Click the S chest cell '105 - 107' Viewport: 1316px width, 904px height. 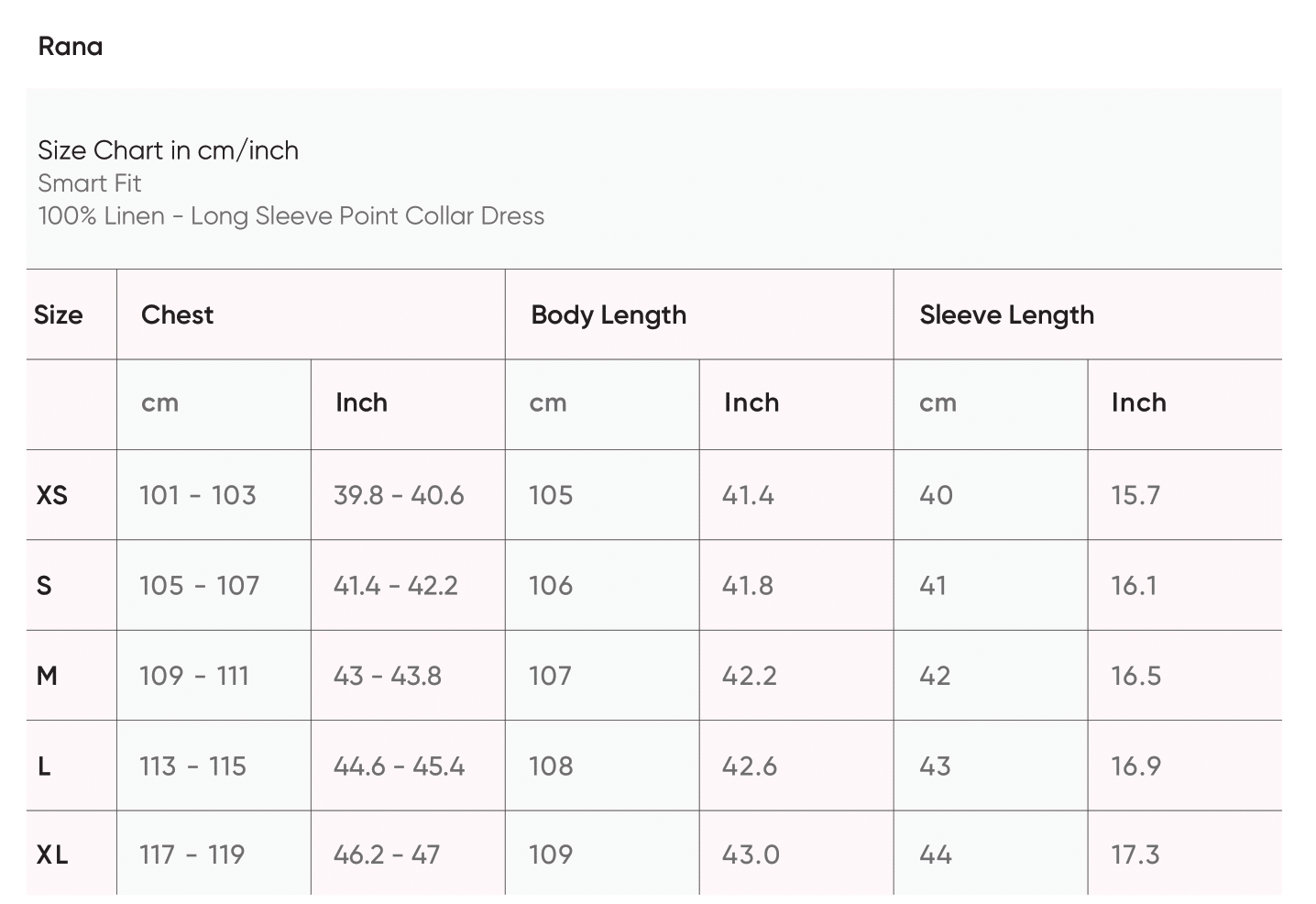[199, 585]
